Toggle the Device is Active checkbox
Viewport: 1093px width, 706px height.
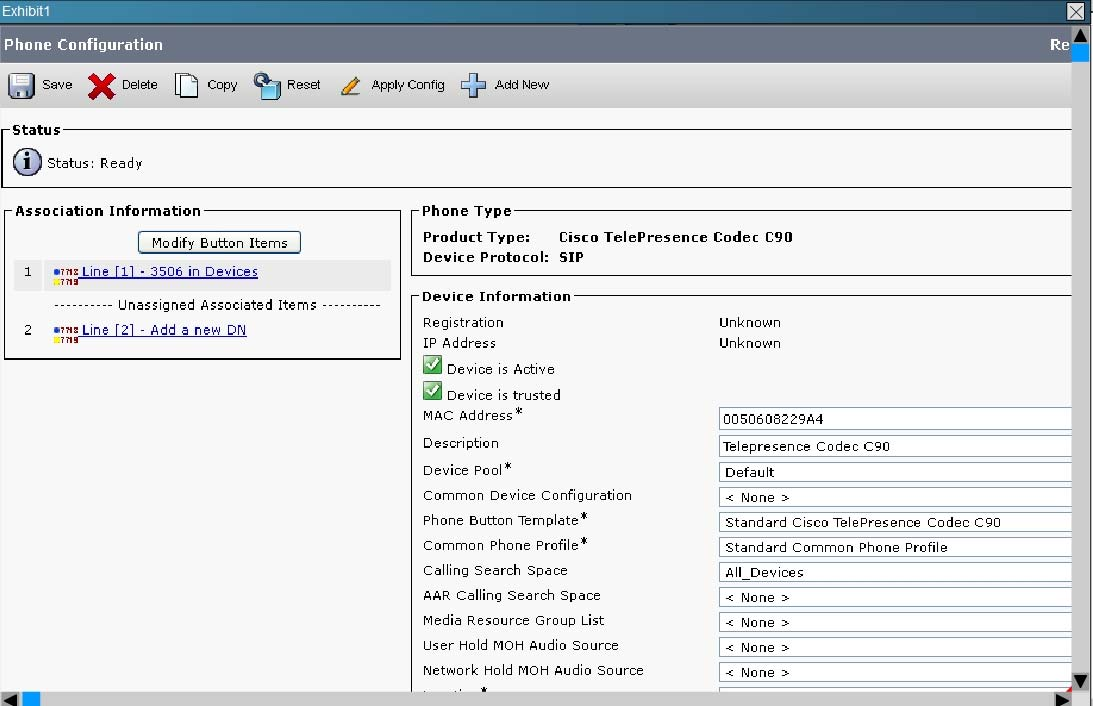point(433,366)
